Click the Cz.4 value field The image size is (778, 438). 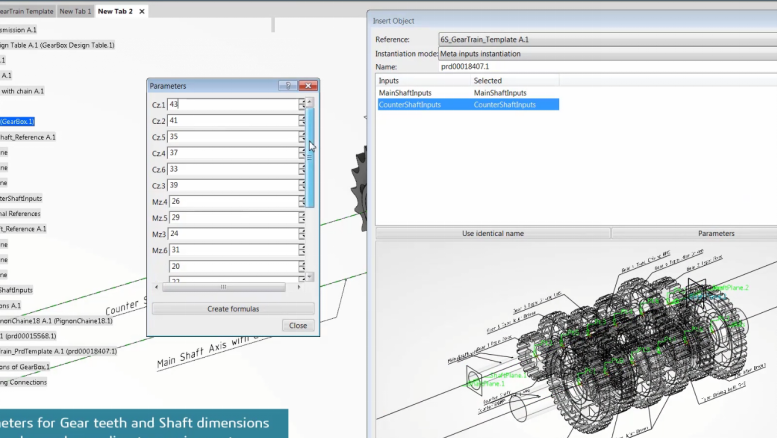click(x=233, y=153)
